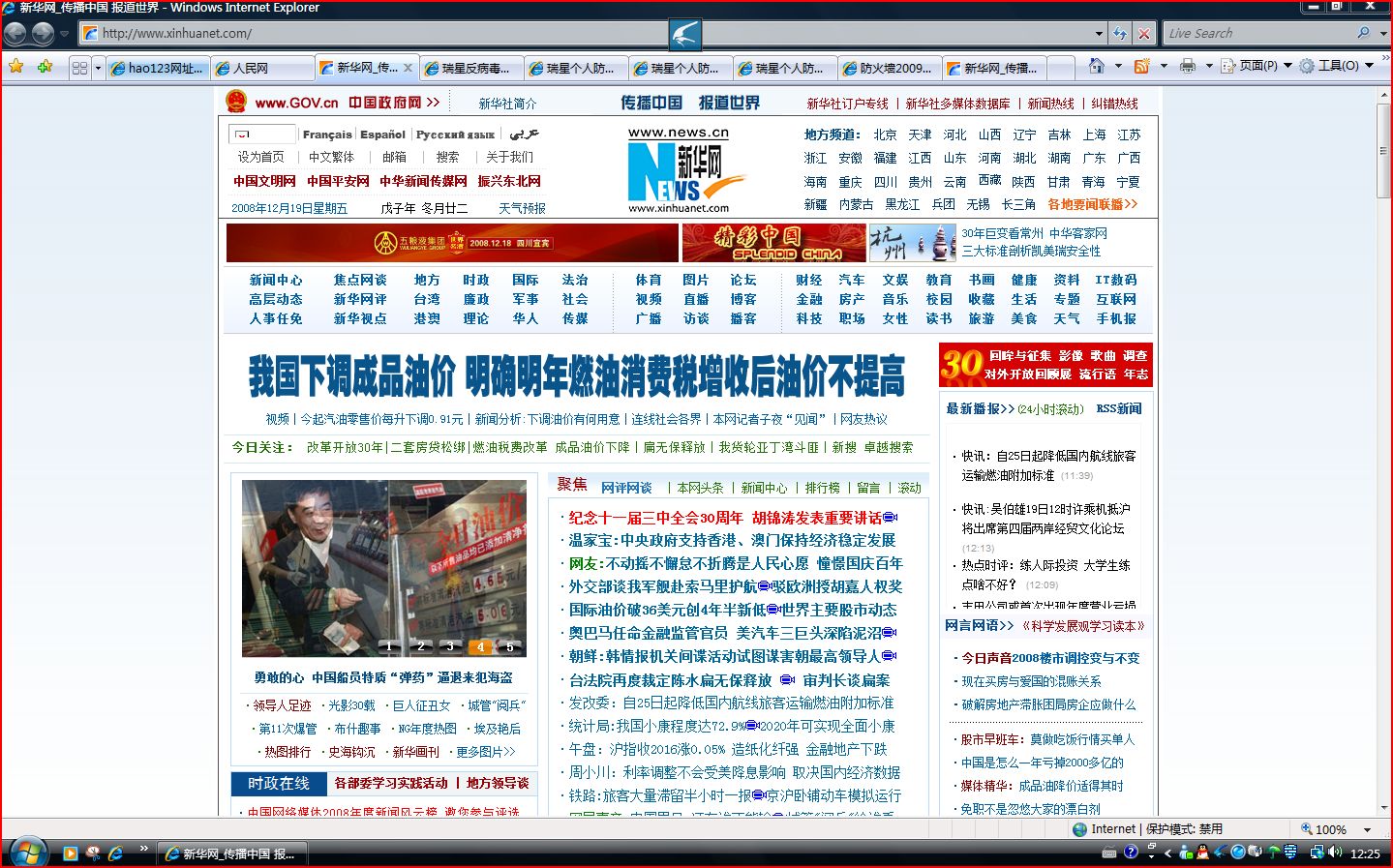Close the active 新华网 tab
1393x868 pixels.
[409, 68]
